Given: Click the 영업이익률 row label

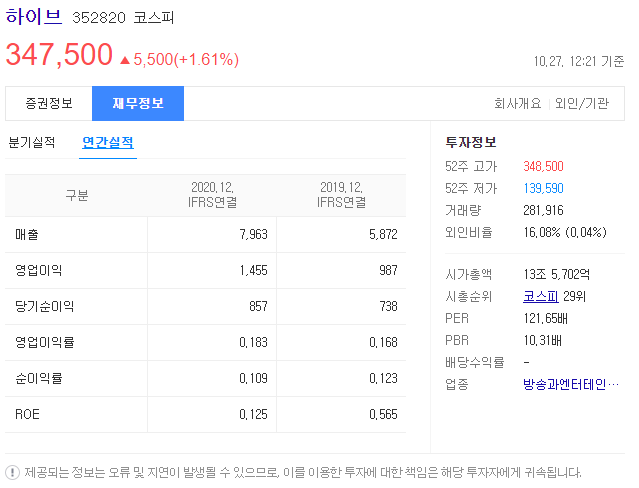Looking at the screenshot, I should point(44,342).
